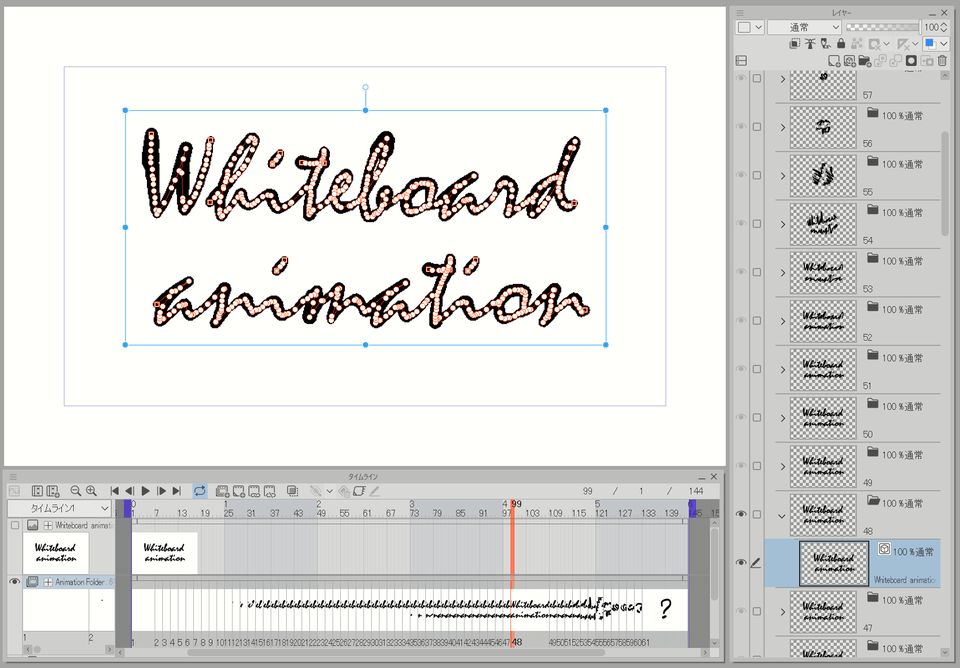This screenshot has width=960, height=668.
Task: Create a new layer folder
Action: point(864,61)
